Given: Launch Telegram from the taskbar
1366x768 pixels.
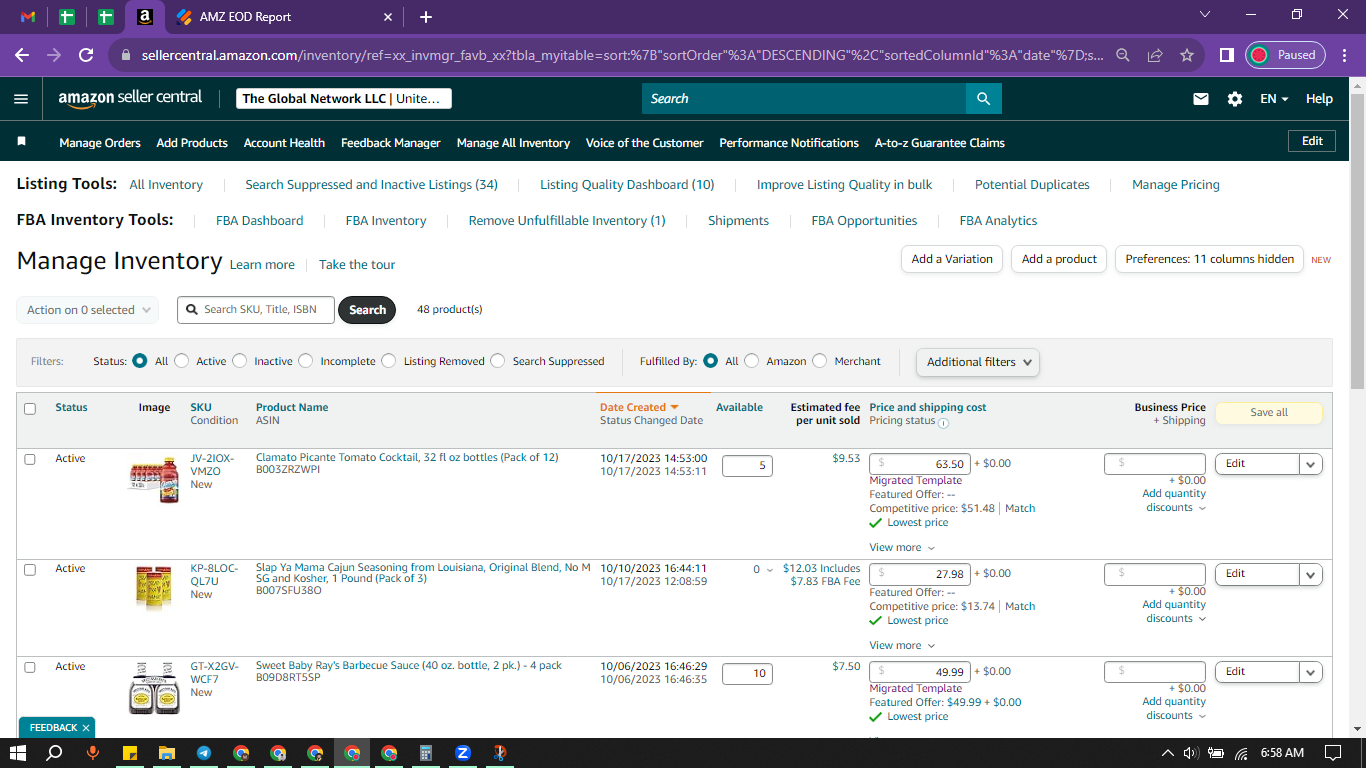Looking at the screenshot, I should pos(204,753).
